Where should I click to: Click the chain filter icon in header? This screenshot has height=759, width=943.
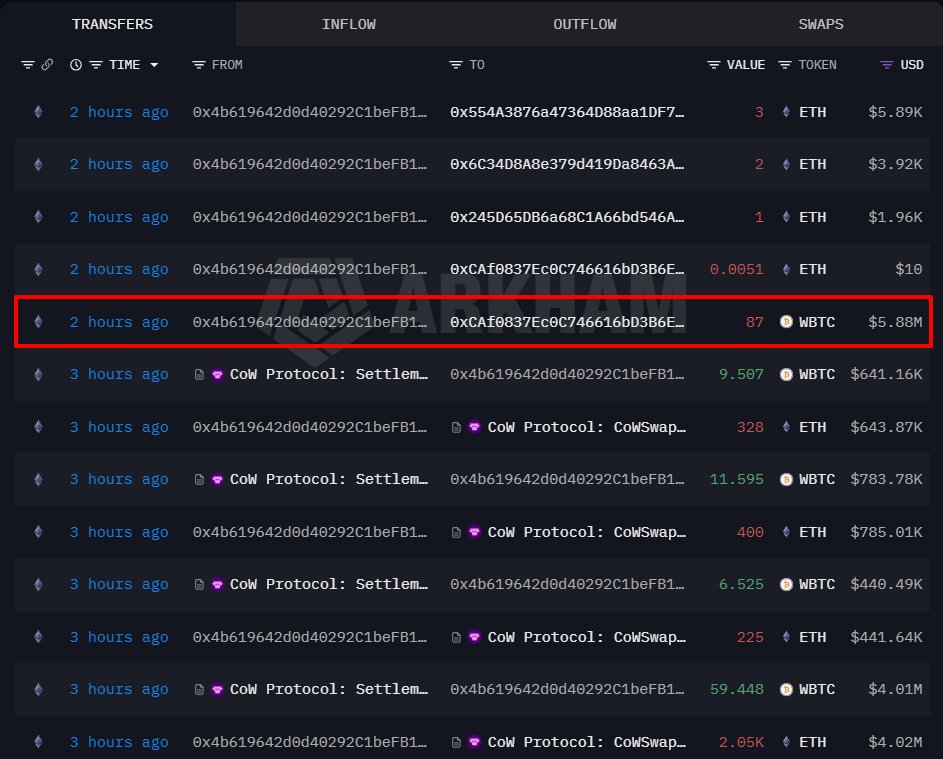[x=28, y=64]
